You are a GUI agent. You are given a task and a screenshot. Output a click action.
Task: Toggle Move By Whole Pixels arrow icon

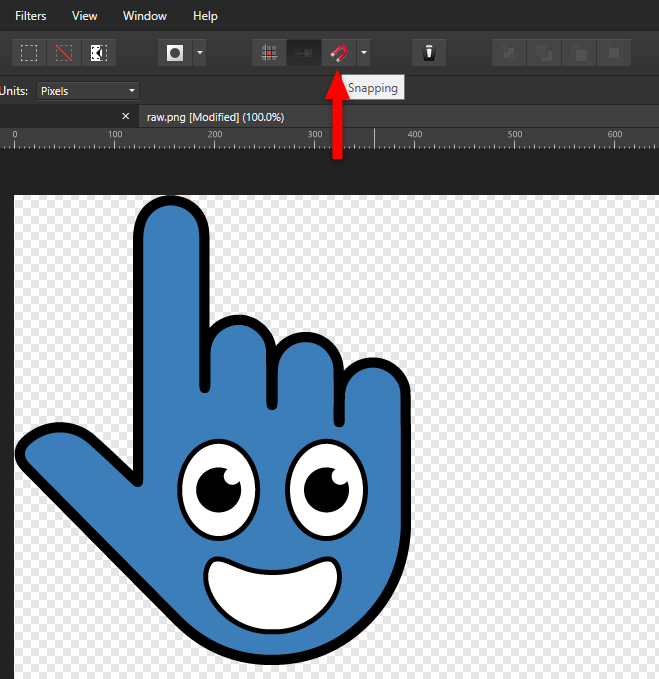[x=304, y=53]
